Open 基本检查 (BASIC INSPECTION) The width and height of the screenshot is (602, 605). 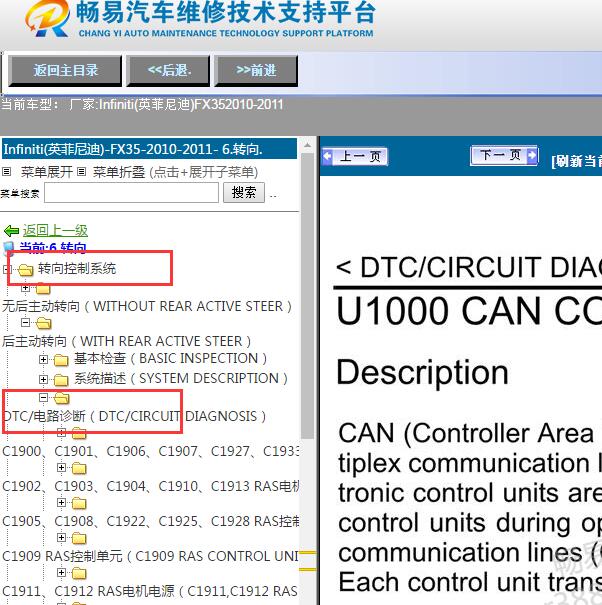coord(170,358)
